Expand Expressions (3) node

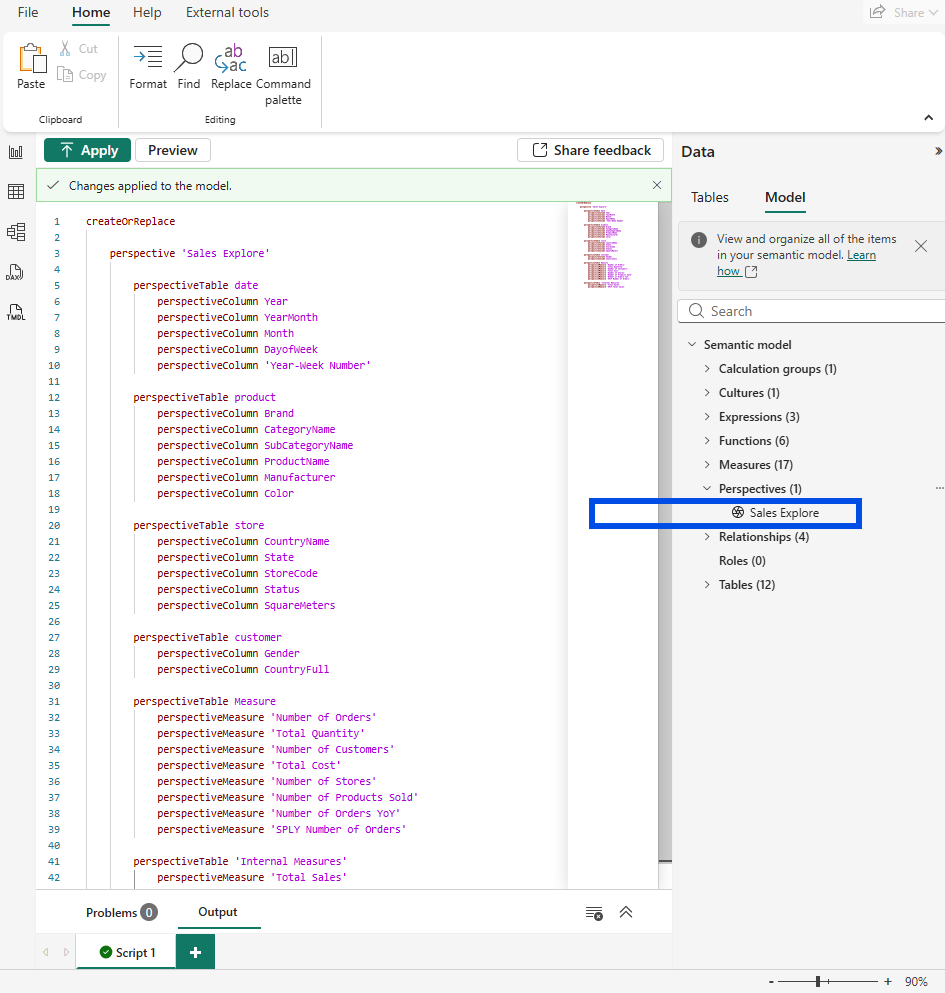coord(707,417)
